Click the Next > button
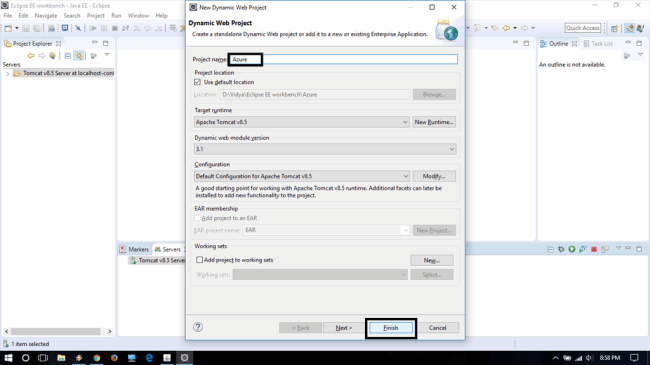 coord(343,328)
